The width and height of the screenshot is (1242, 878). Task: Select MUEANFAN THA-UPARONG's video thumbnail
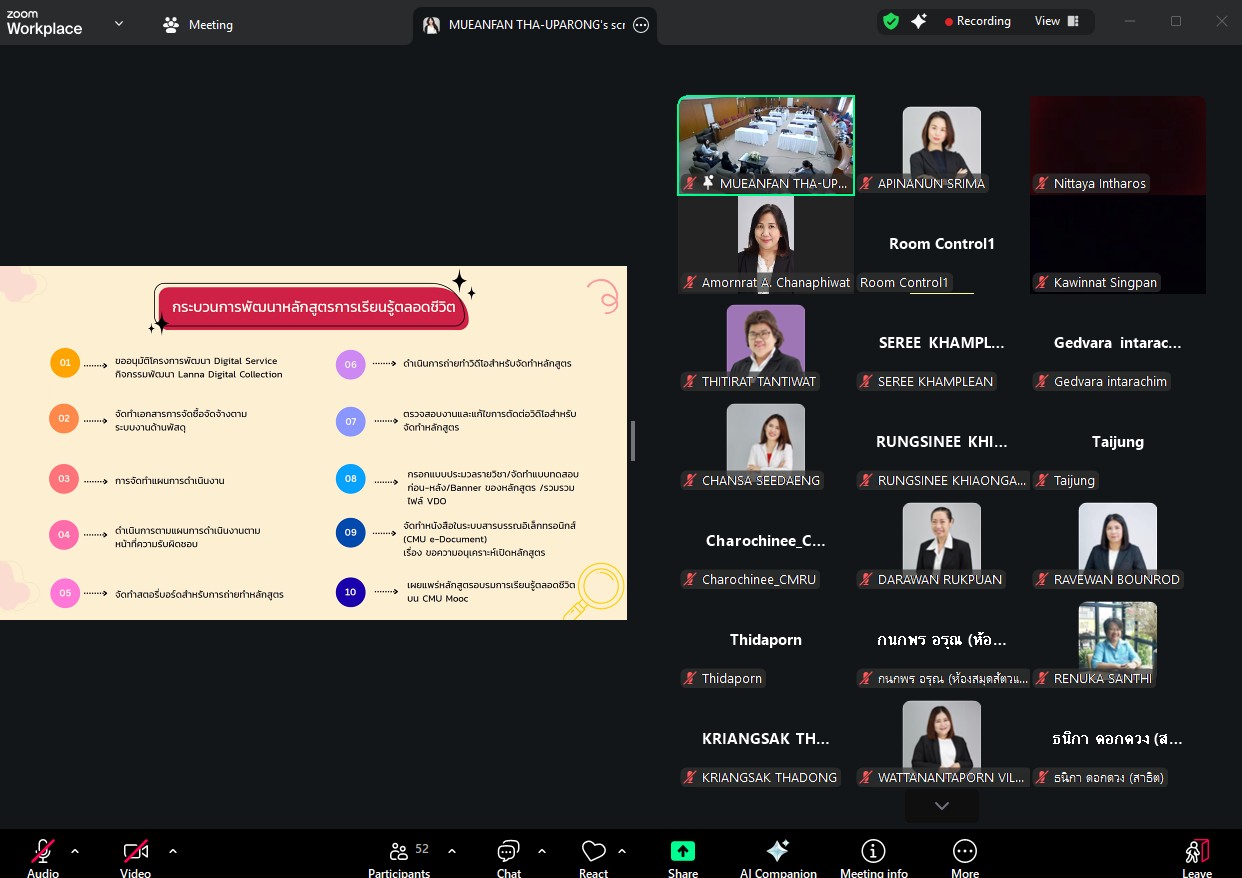click(x=765, y=144)
